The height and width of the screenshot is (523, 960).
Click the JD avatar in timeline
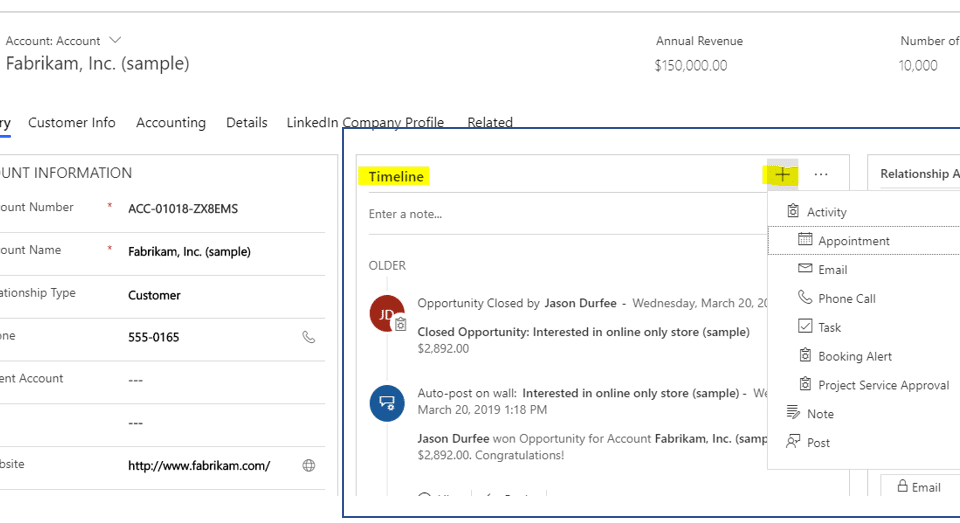(x=386, y=313)
